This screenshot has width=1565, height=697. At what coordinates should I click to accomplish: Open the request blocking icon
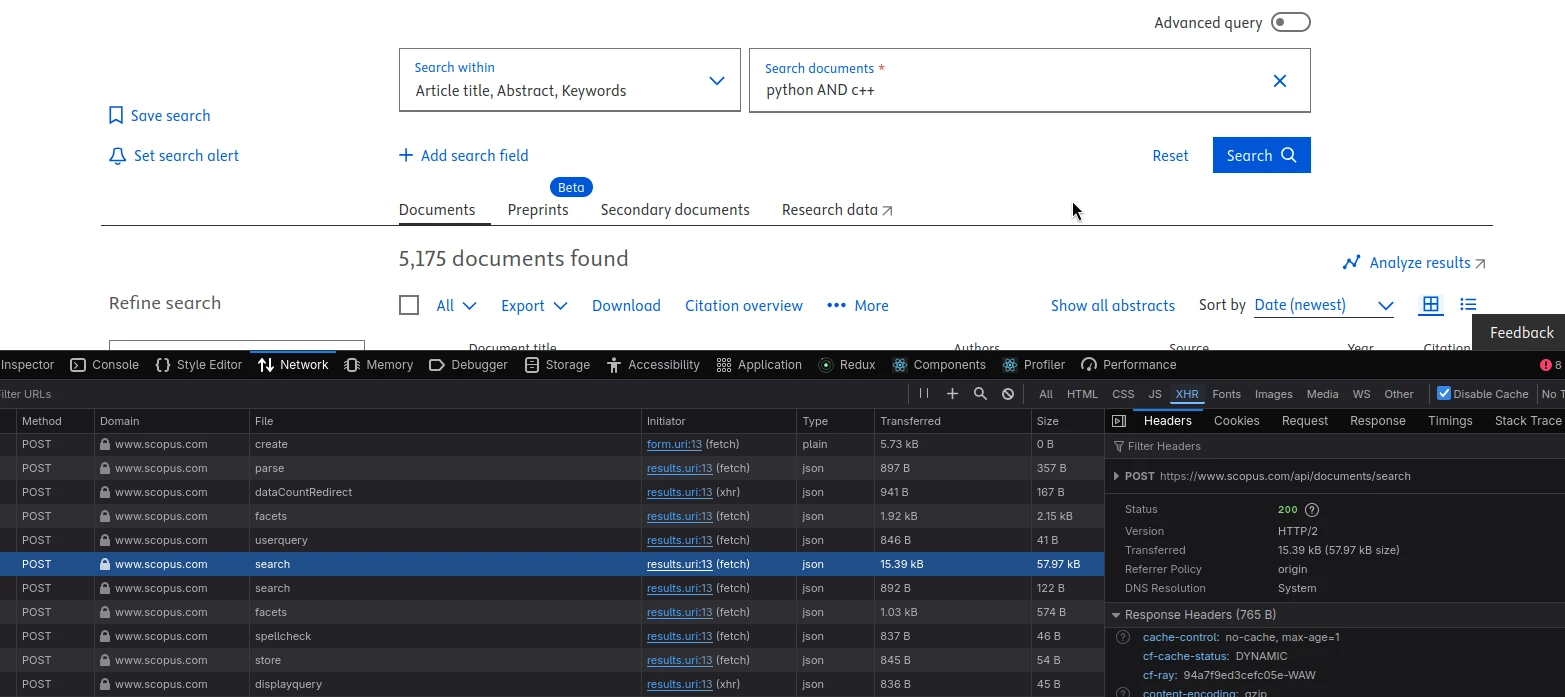(1008, 394)
